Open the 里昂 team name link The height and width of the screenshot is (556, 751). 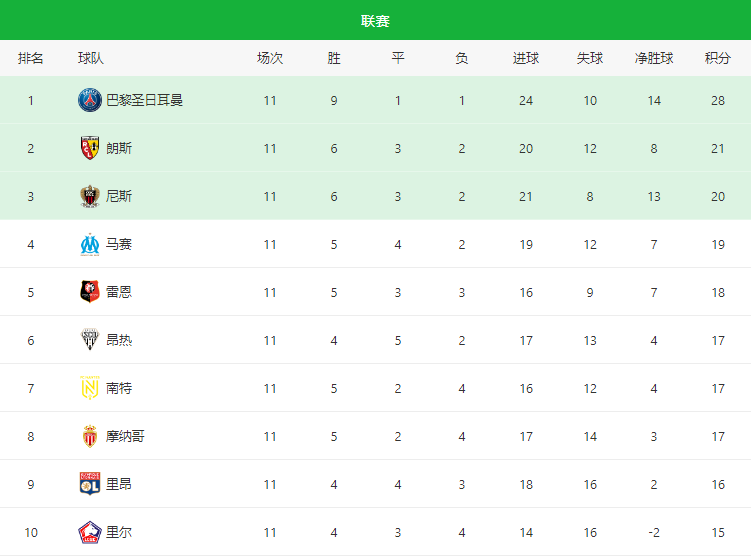tap(119, 484)
